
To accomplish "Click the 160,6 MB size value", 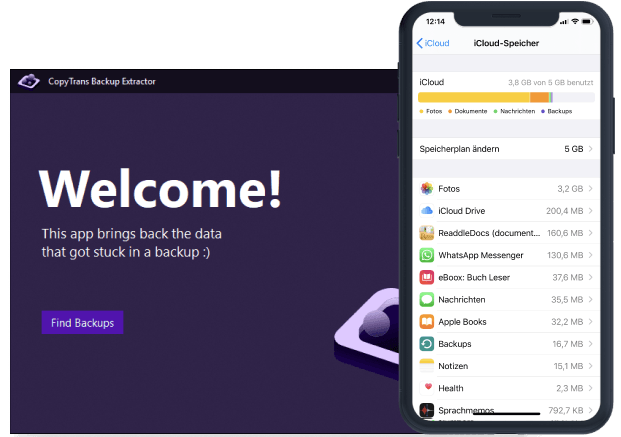I will tap(565, 233).
